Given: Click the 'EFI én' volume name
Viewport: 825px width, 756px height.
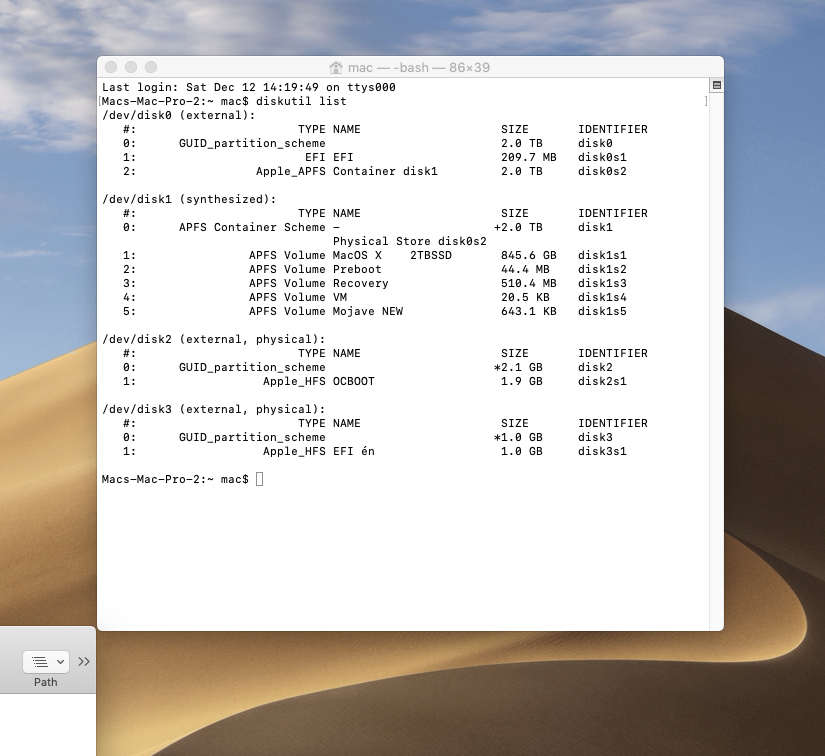Looking at the screenshot, I should click(354, 451).
